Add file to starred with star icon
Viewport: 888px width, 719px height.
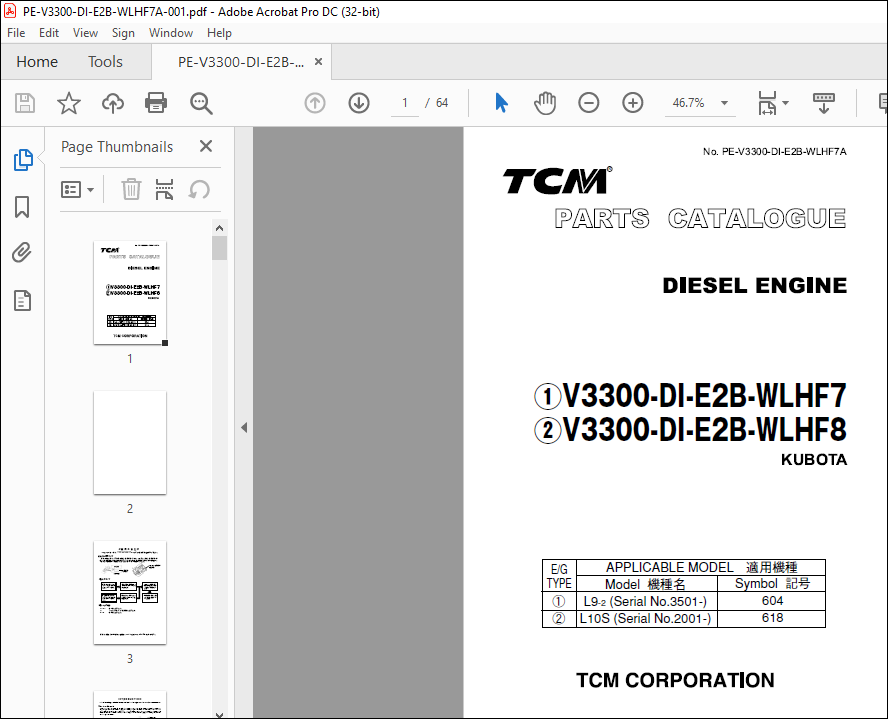click(x=69, y=103)
